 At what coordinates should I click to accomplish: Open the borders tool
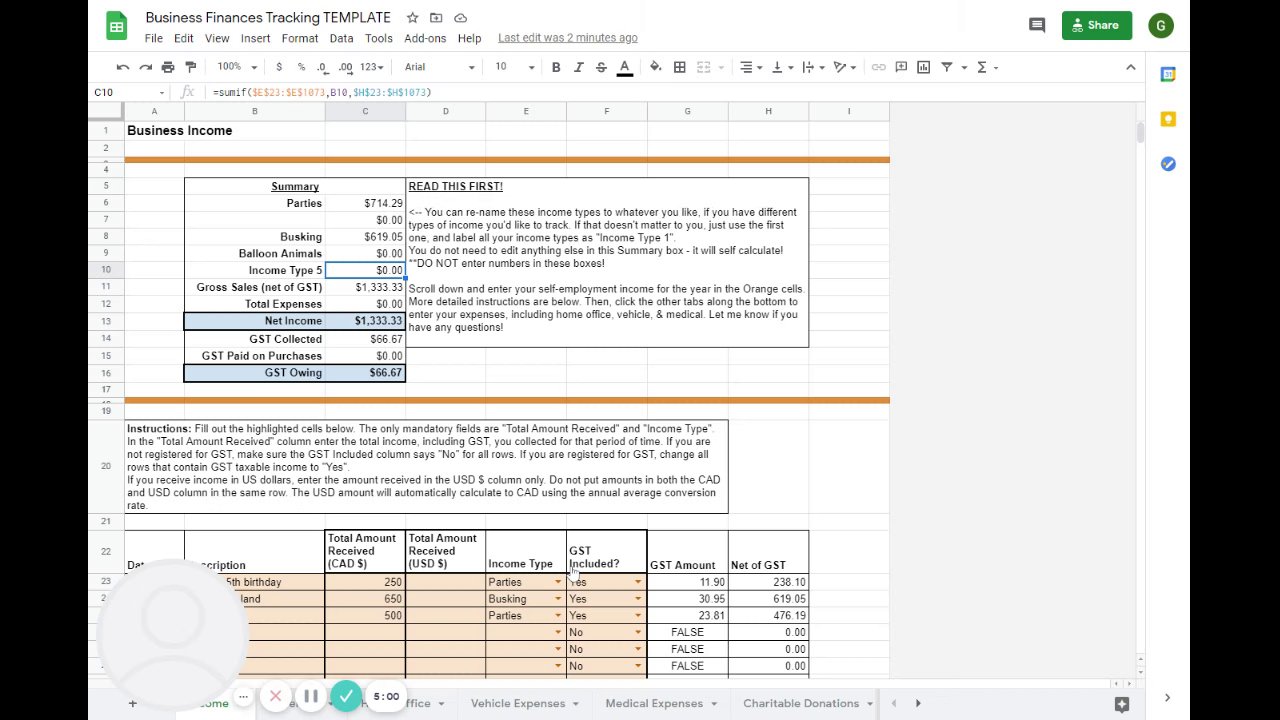click(x=679, y=67)
